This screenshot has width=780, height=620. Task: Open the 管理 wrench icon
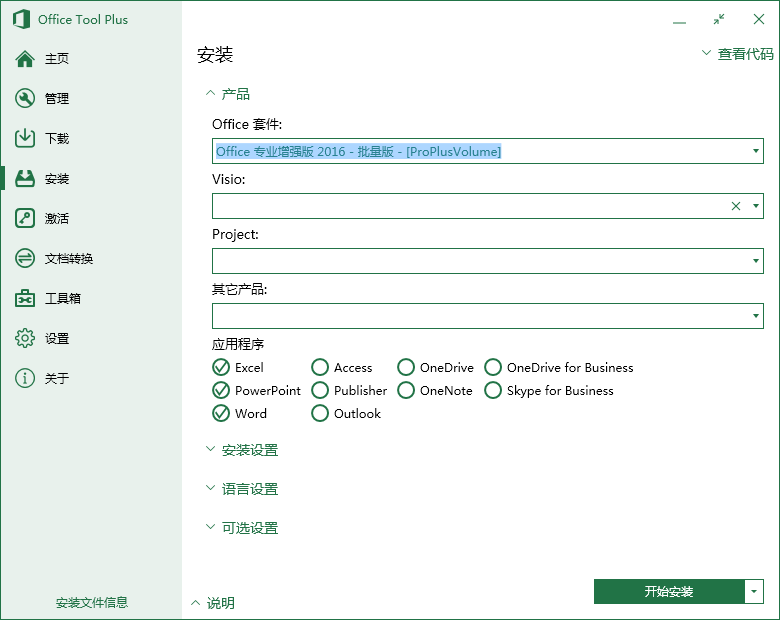pyautogui.click(x=25, y=99)
